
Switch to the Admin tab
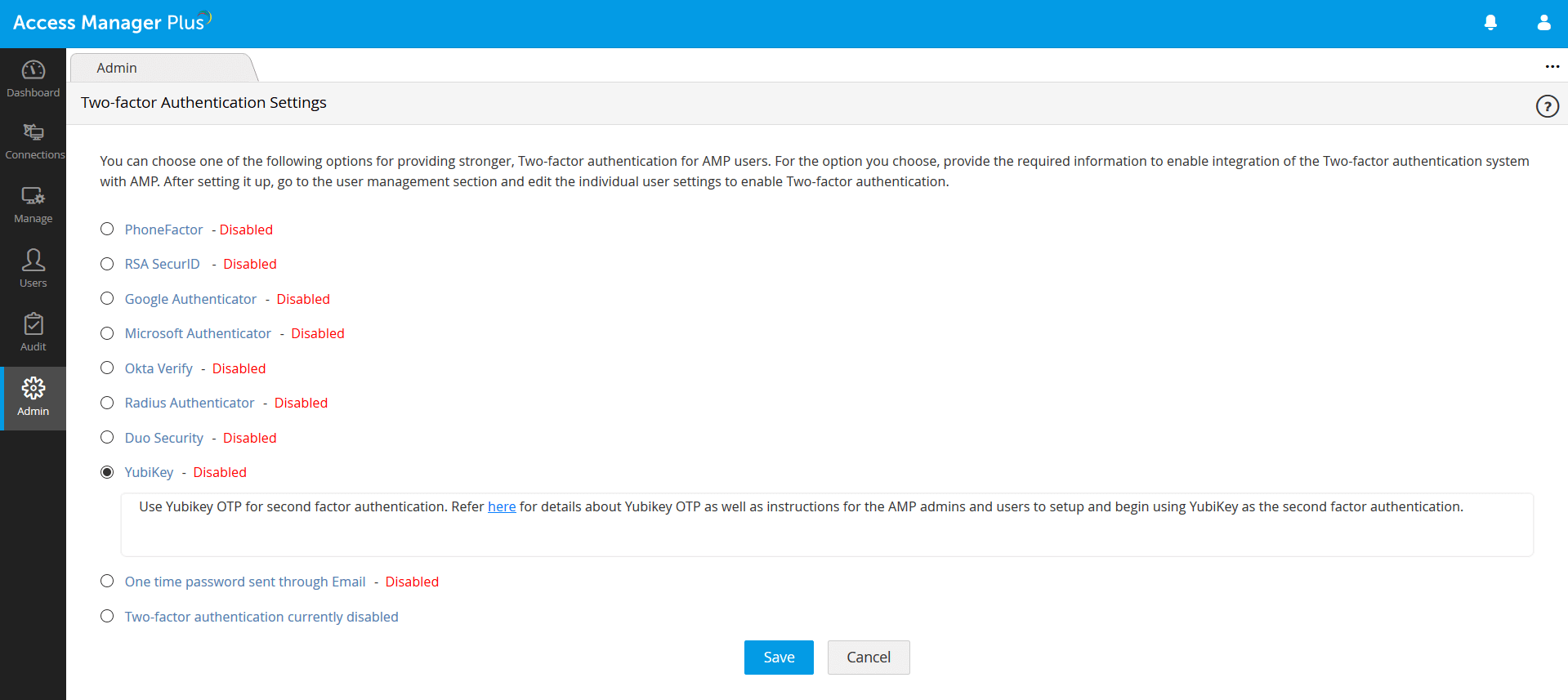117,68
